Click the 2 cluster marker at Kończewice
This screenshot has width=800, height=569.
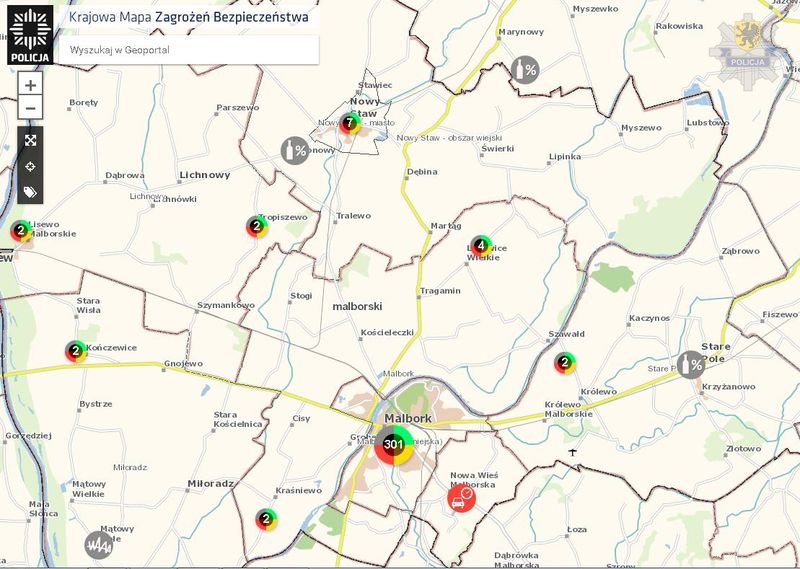pyautogui.click(x=75, y=351)
